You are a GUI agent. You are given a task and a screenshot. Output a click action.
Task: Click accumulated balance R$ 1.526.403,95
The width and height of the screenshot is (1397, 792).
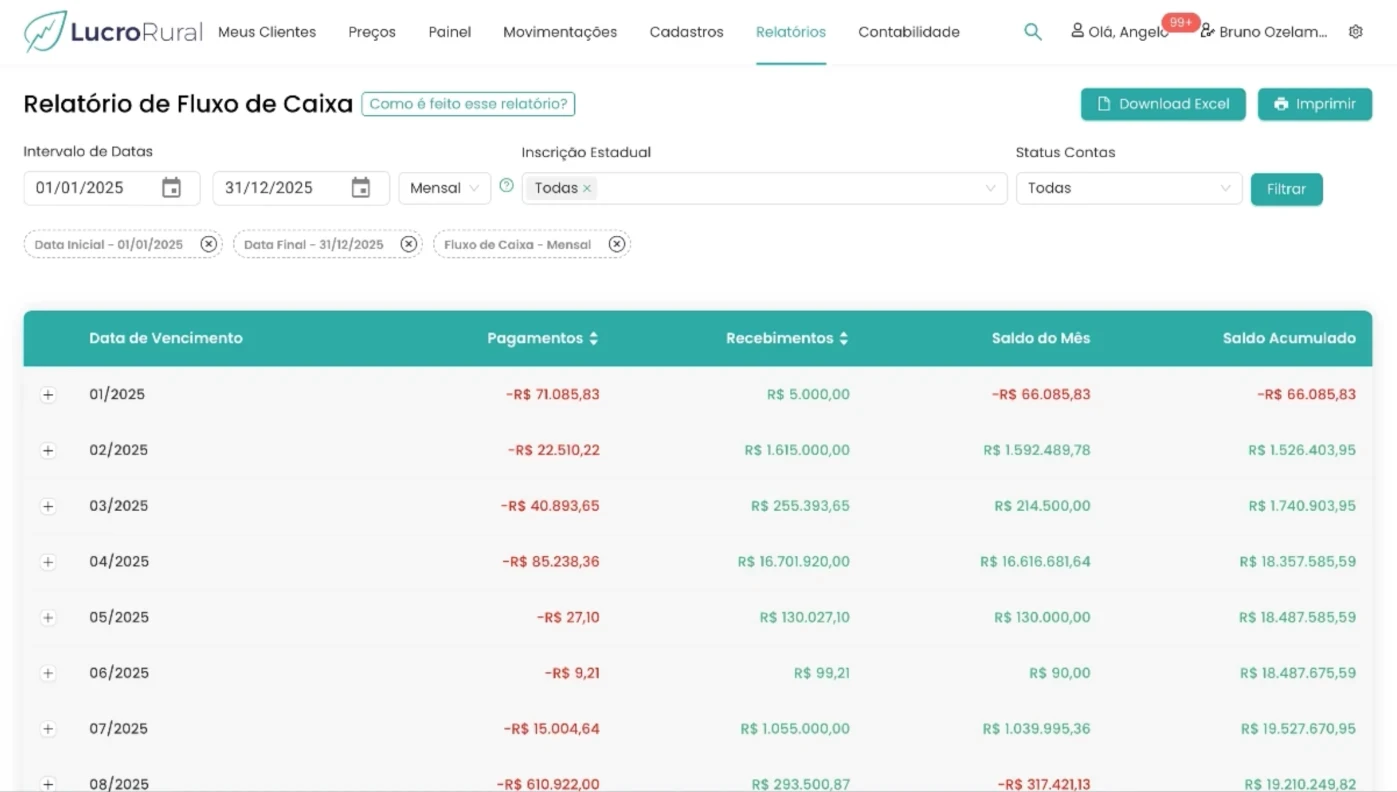click(1302, 450)
